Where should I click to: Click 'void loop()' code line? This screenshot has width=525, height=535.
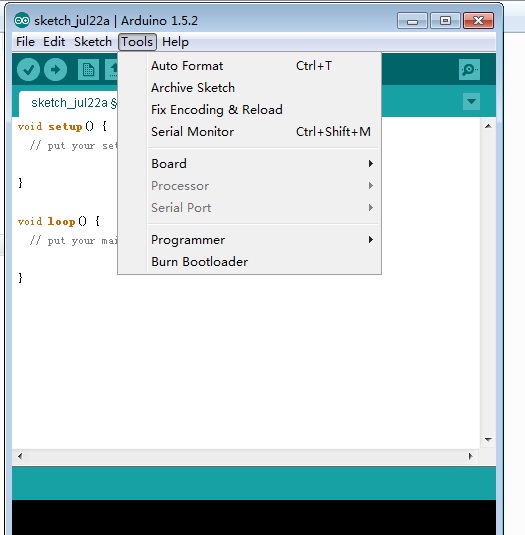(59, 221)
